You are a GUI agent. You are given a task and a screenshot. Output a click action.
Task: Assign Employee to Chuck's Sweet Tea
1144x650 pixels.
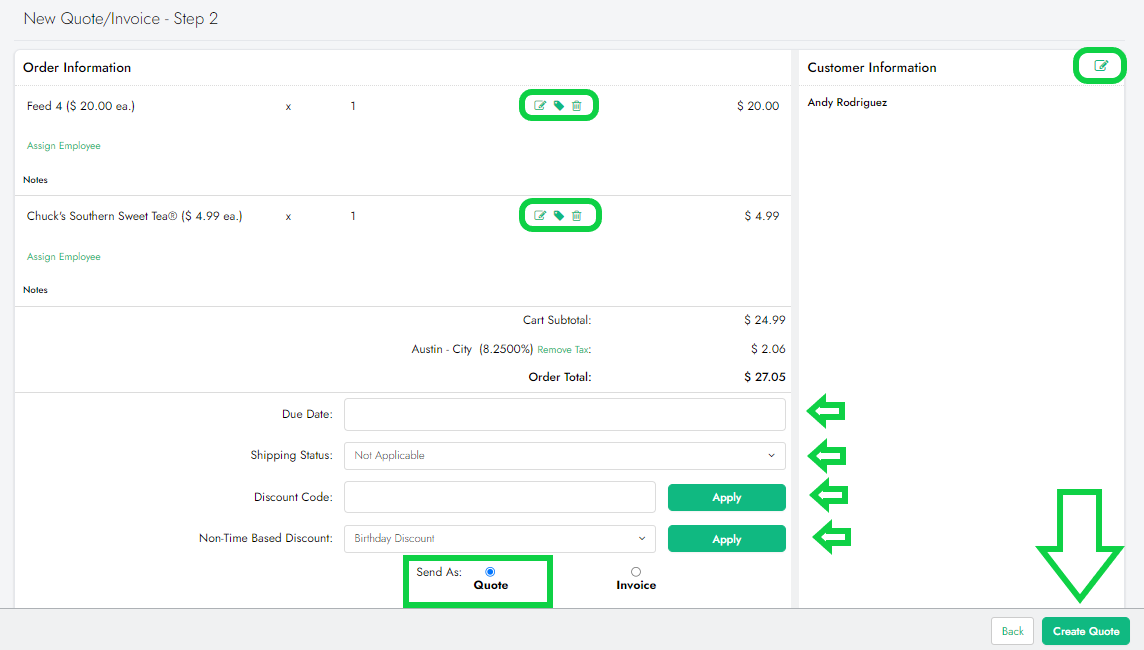(x=64, y=257)
